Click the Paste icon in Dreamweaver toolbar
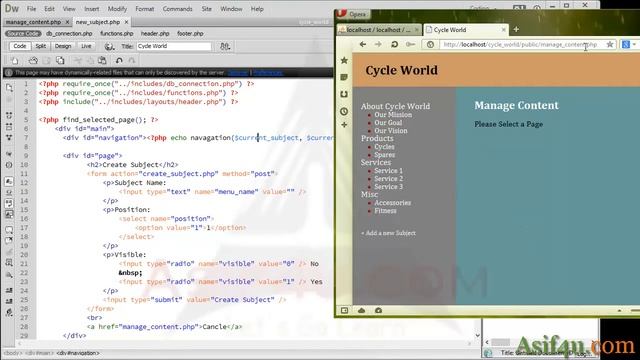 click(102, 60)
